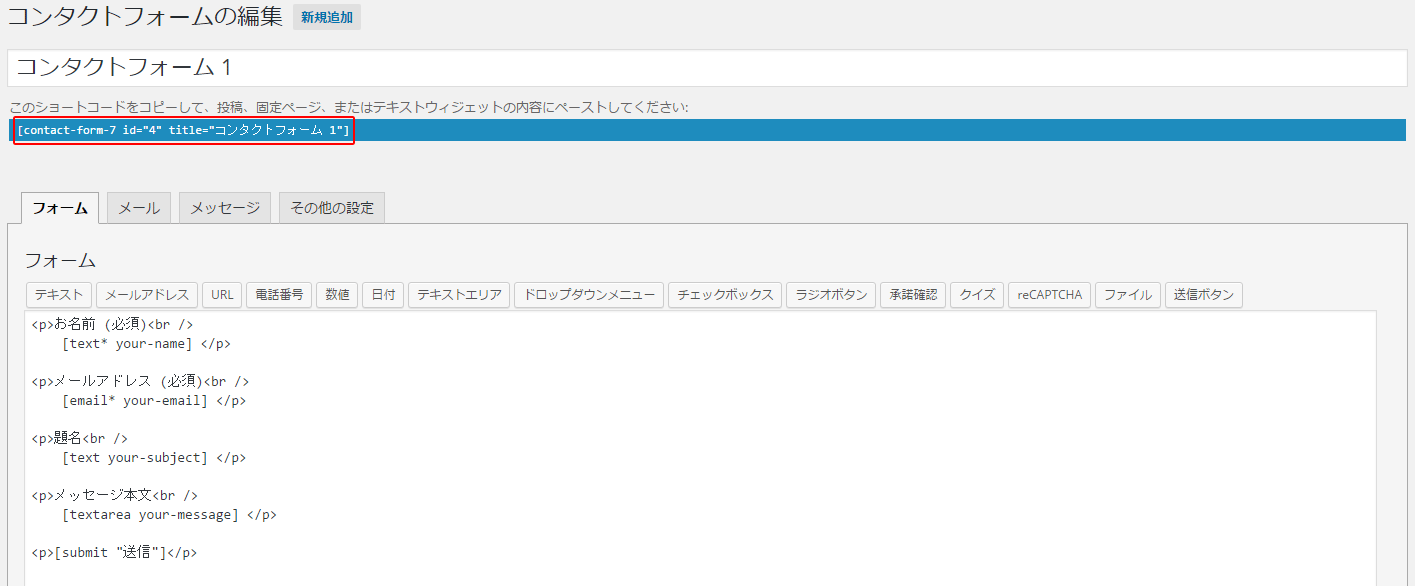Viewport: 1415px width, 586px height.
Task: Insert a 日付 tag
Action: tap(383, 295)
